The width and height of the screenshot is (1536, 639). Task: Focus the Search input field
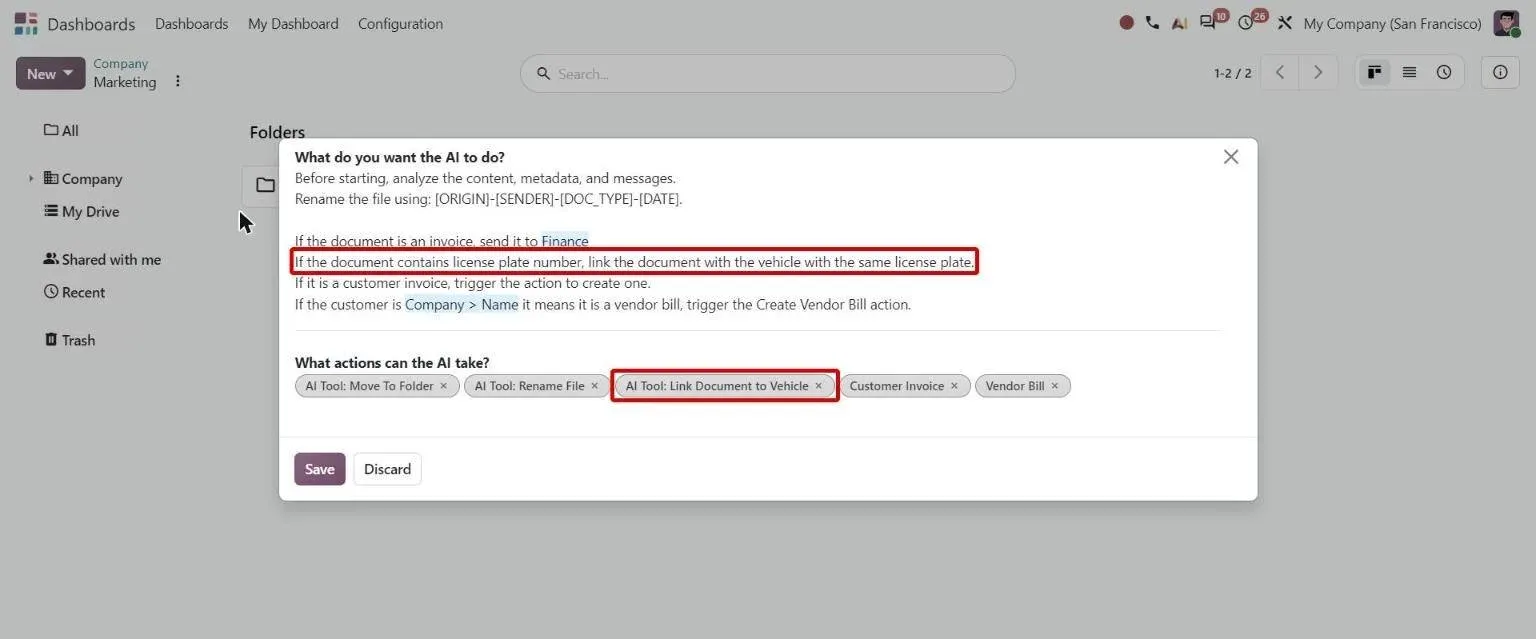(x=767, y=74)
